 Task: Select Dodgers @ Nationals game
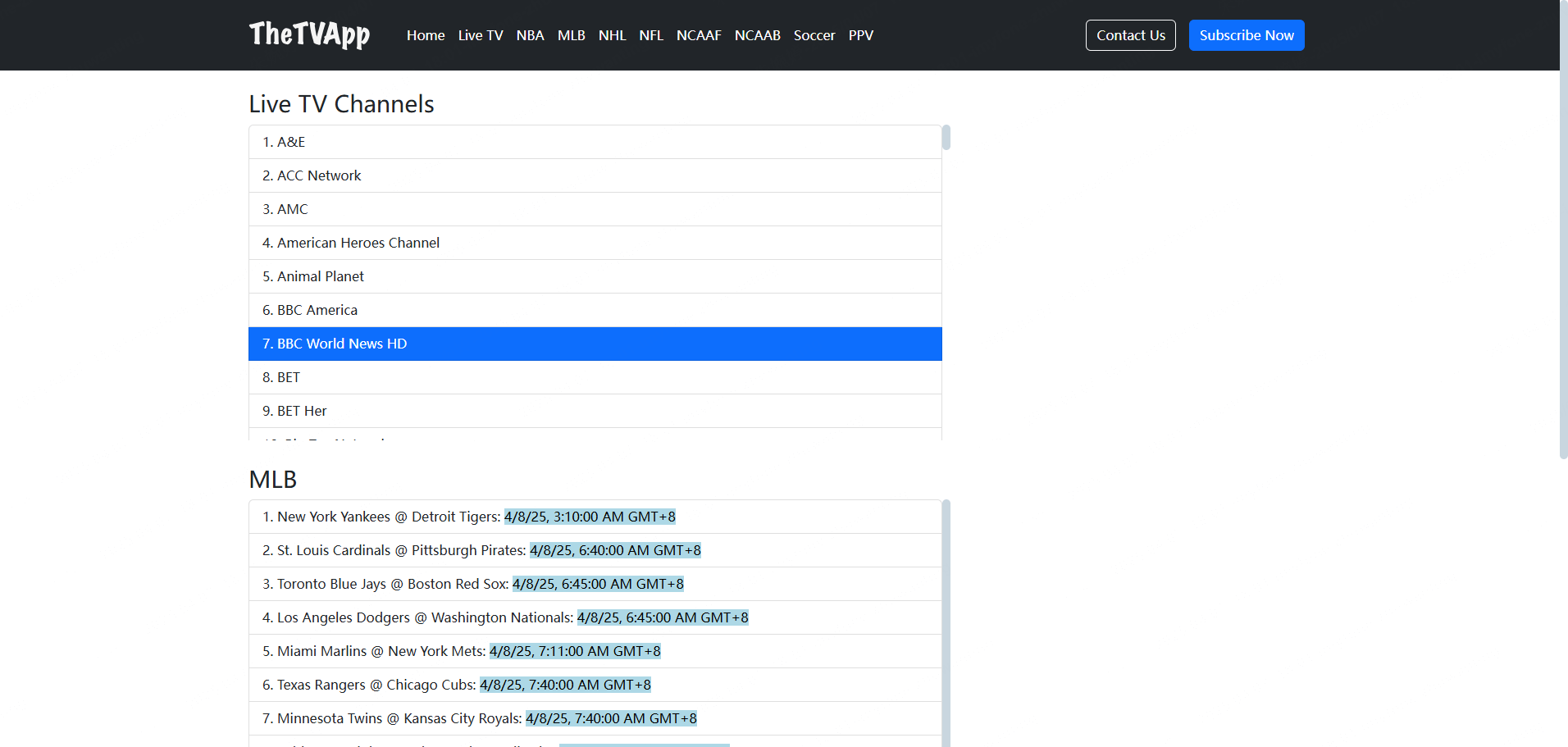tap(595, 617)
